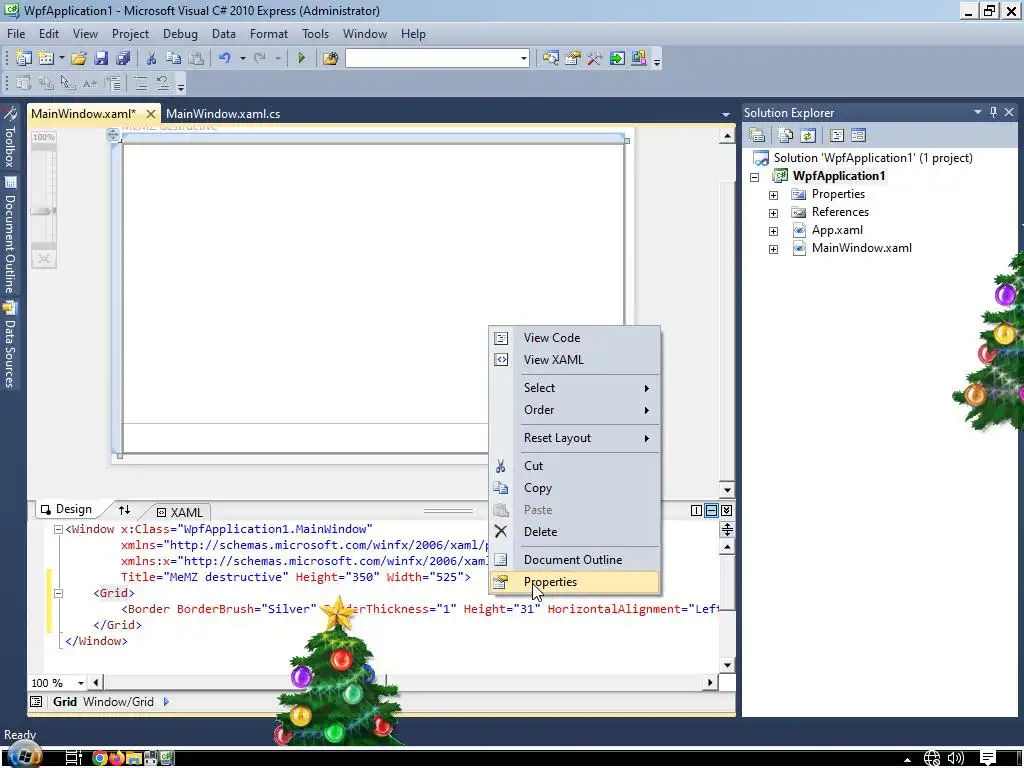The width and height of the screenshot is (1024, 768).
Task: Select Solution 'WpfApplication1' root item
Action: 863,158
